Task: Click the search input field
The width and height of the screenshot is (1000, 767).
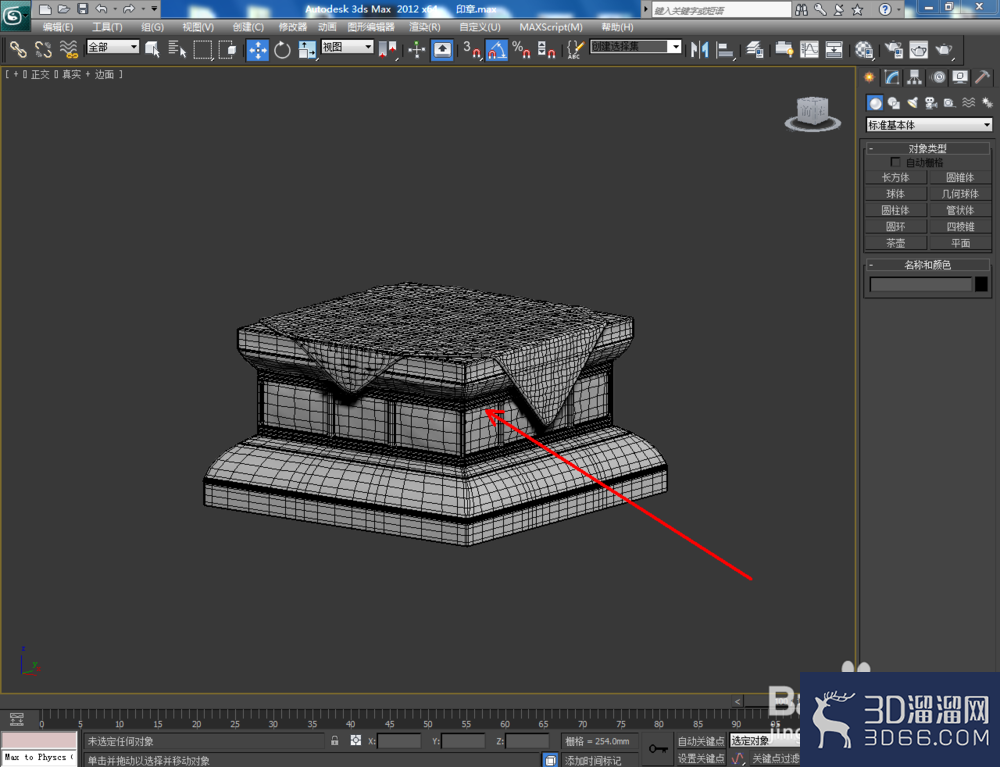Action: click(721, 10)
